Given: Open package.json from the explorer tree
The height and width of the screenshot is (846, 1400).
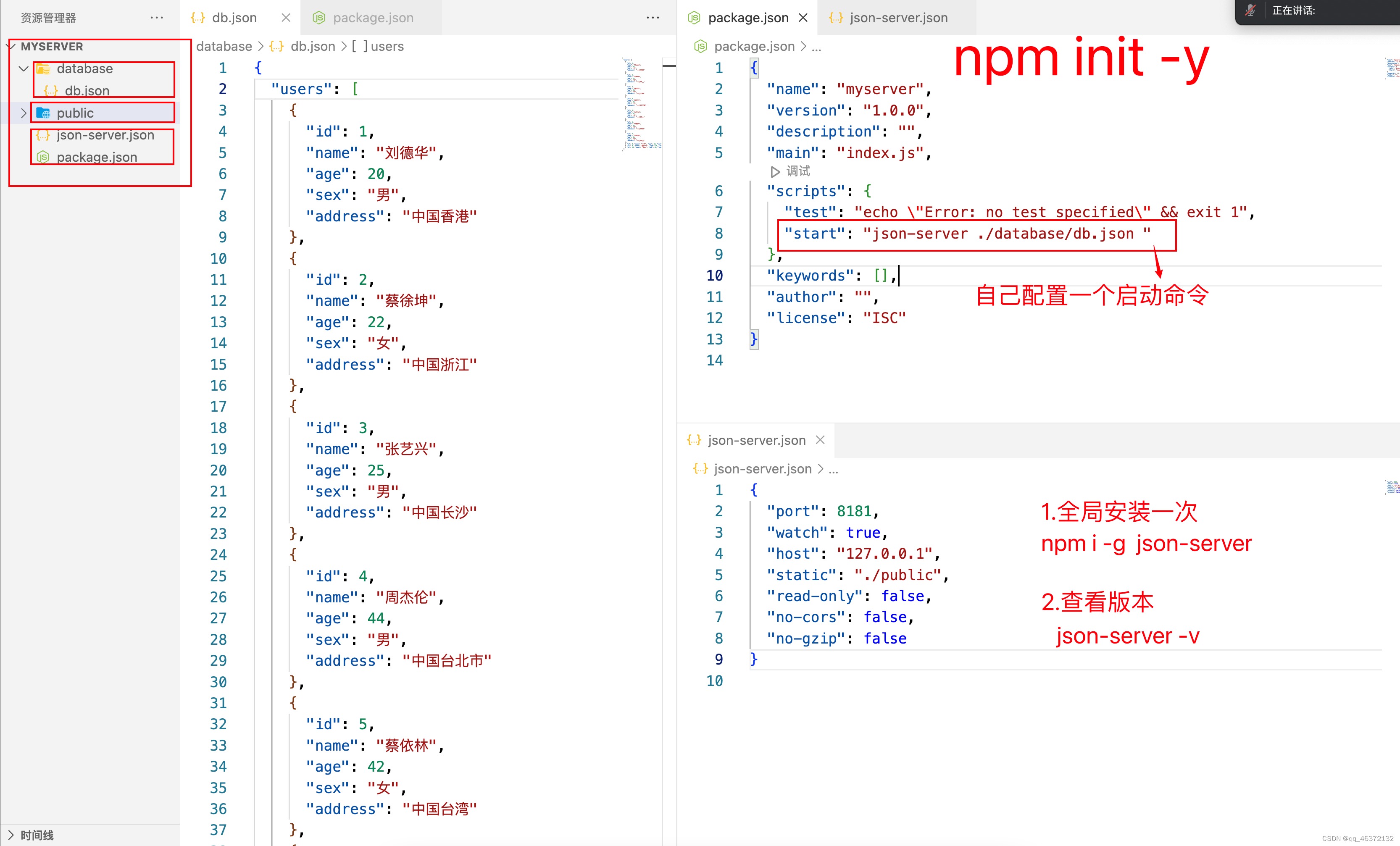Looking at the screenshot, I should click(97, 158).
